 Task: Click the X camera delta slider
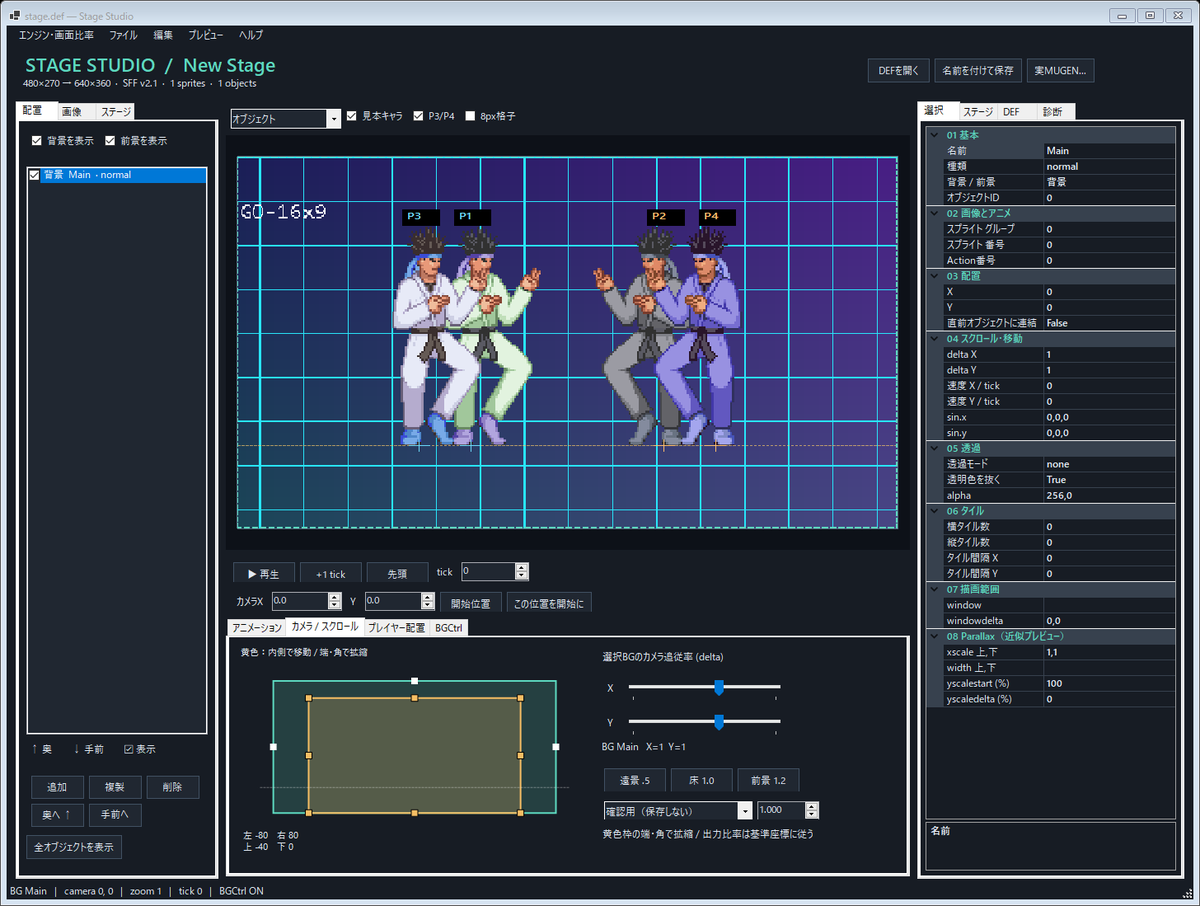pyautogui.click(x=704, y=687)
